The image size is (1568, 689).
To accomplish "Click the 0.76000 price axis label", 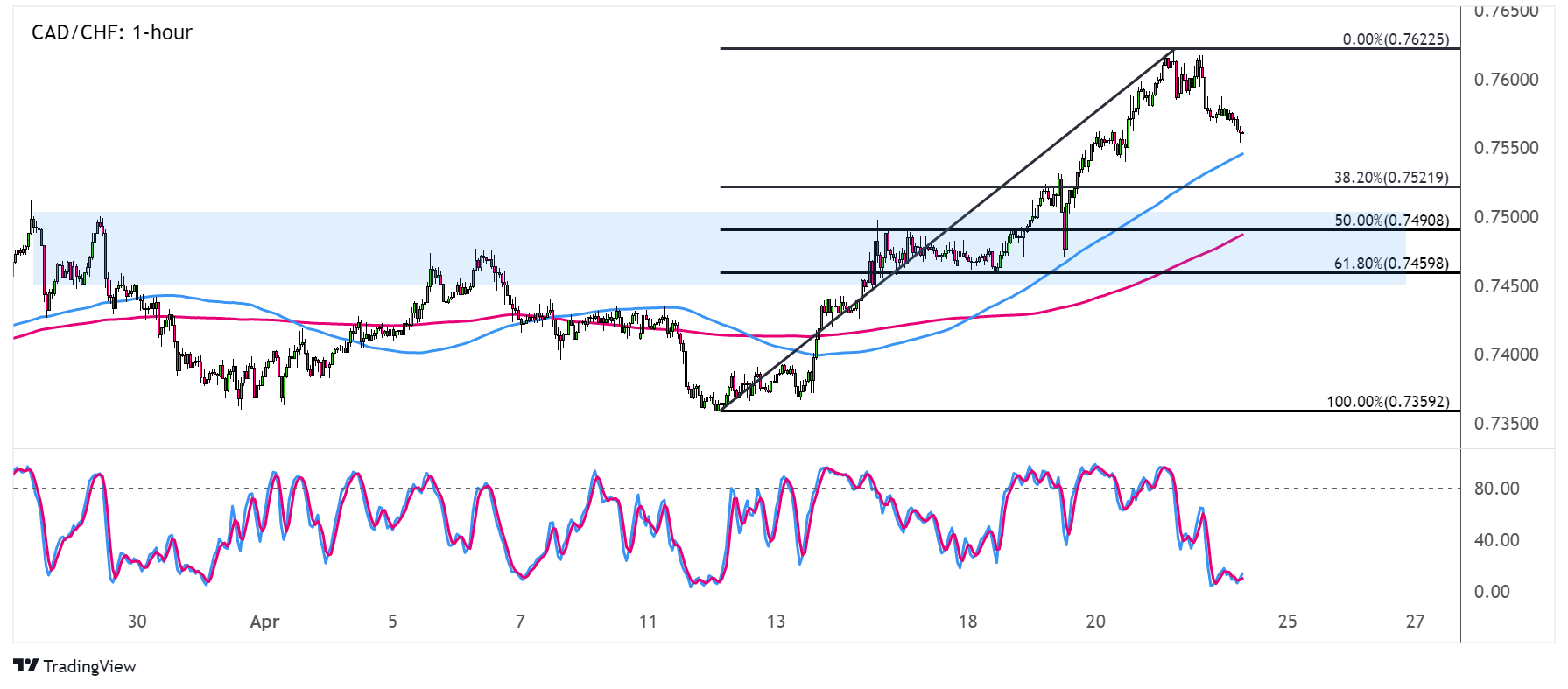I will 1506,80.
